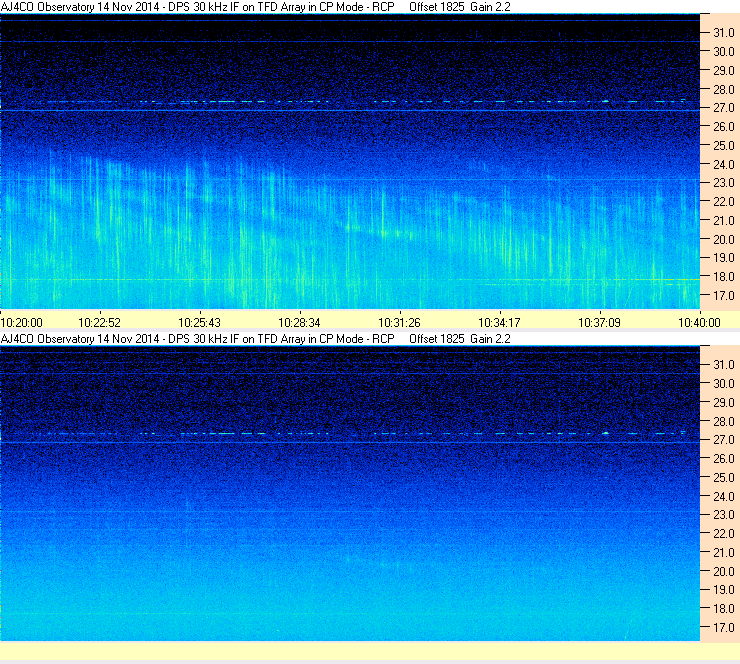
Task: Click the 18.0 label on upper spectrogram
Action: pyautogui.click(x=723, y=277)
